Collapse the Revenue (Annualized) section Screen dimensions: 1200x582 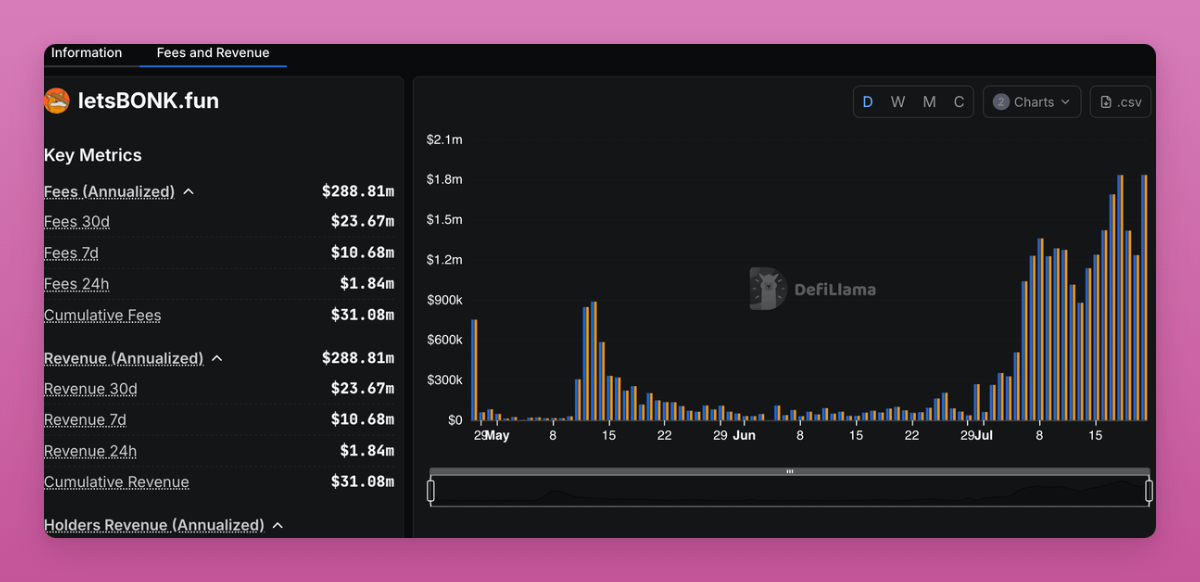tap(217, 358)
